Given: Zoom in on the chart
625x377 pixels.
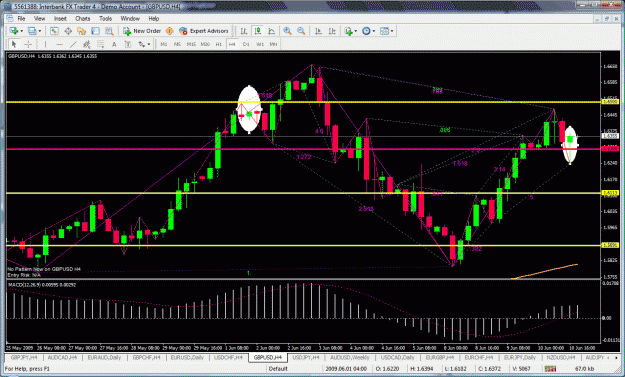Looking at the screenshot, I should click(x=287, y=31).
